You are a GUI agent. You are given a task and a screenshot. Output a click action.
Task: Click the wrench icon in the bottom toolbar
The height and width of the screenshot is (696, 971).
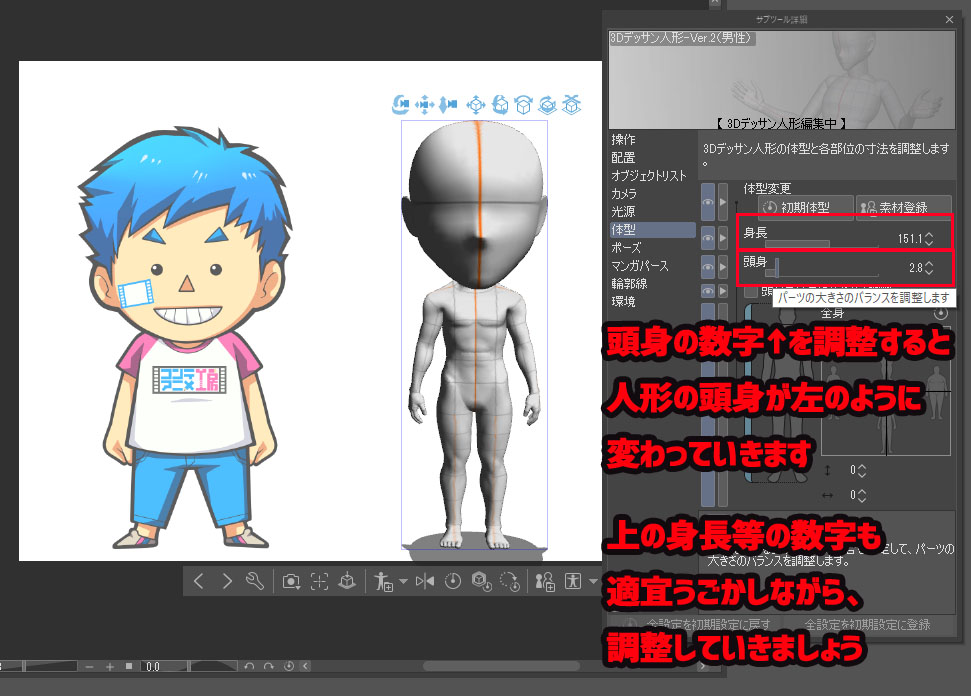(254, 580)
